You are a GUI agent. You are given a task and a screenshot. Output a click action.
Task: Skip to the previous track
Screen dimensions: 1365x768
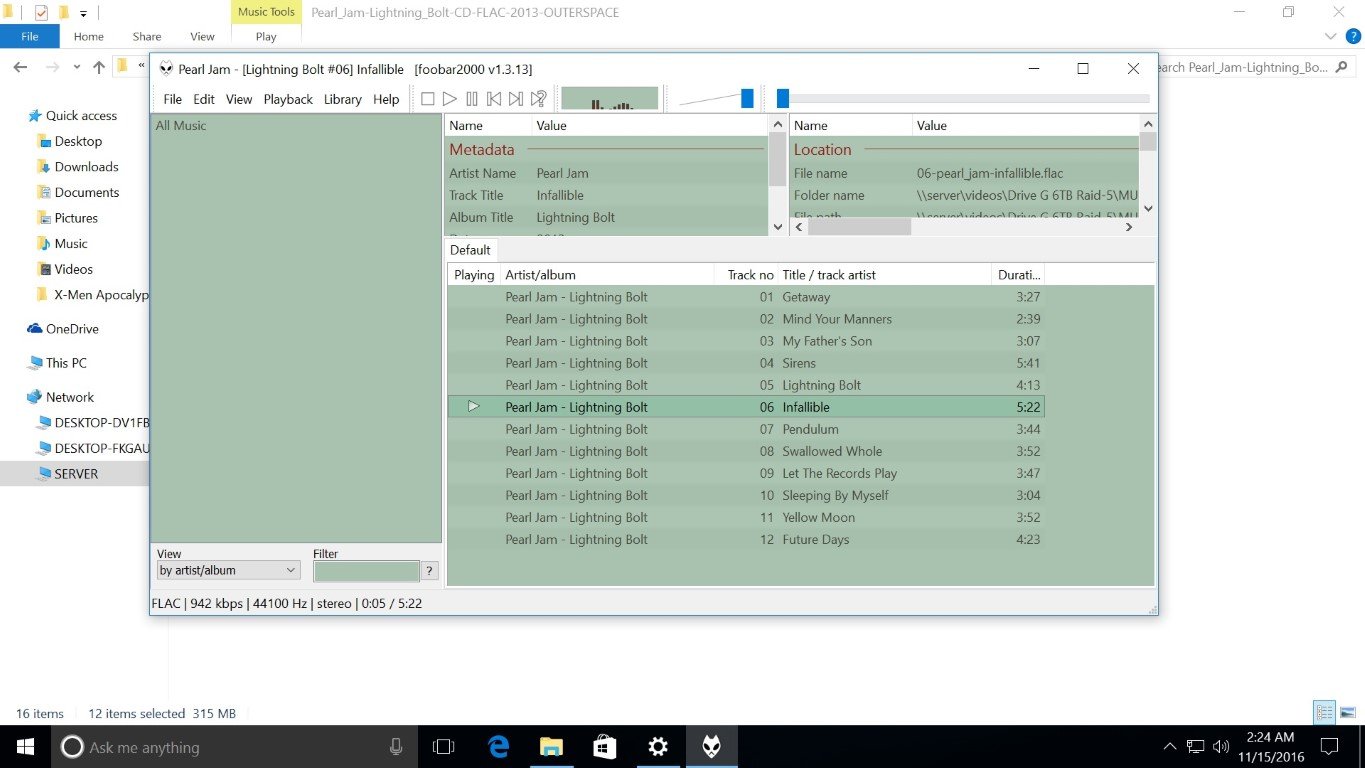click(494, 99)
